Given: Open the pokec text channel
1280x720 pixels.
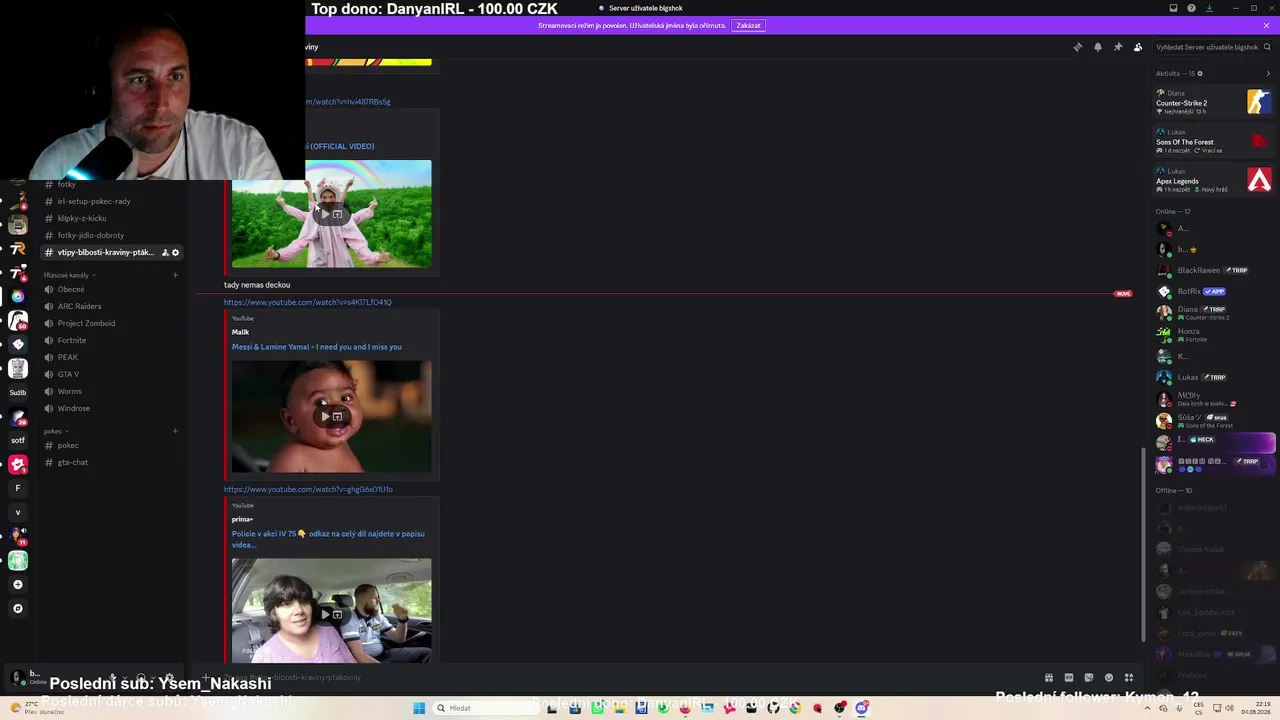Looking at the screenshot, I should coord(111,445).
